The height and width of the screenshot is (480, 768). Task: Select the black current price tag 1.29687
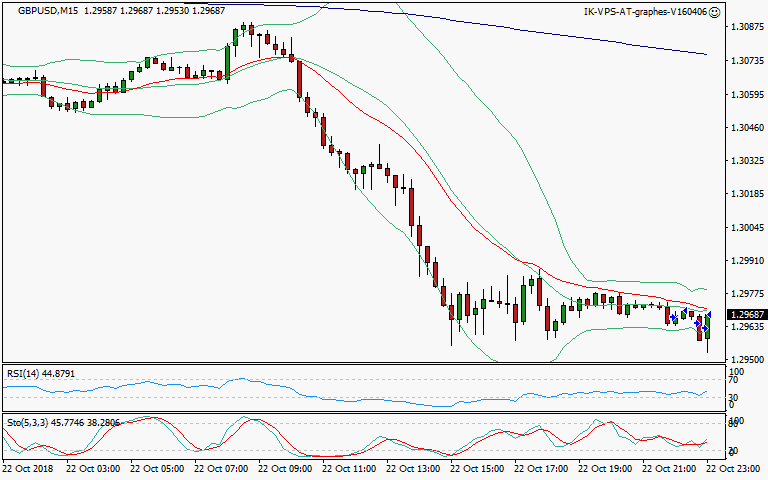[739, 313]
